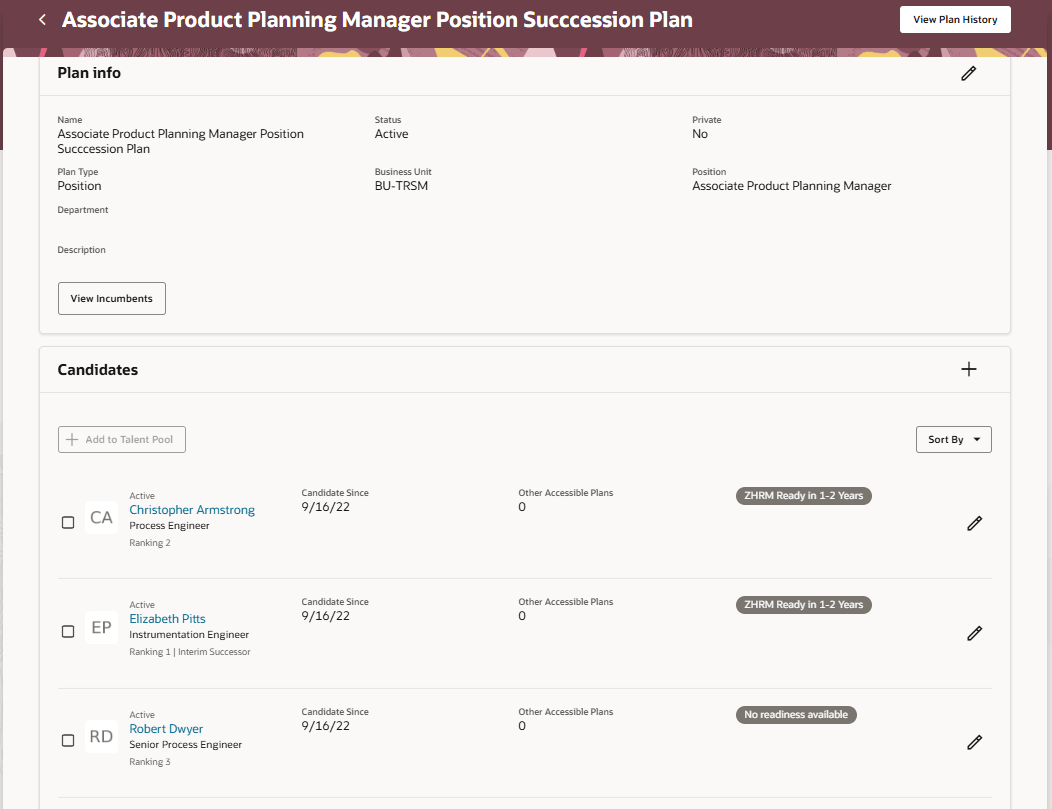Click the No readiness available badge
The image size is (1052, 809).
point(796,715)
